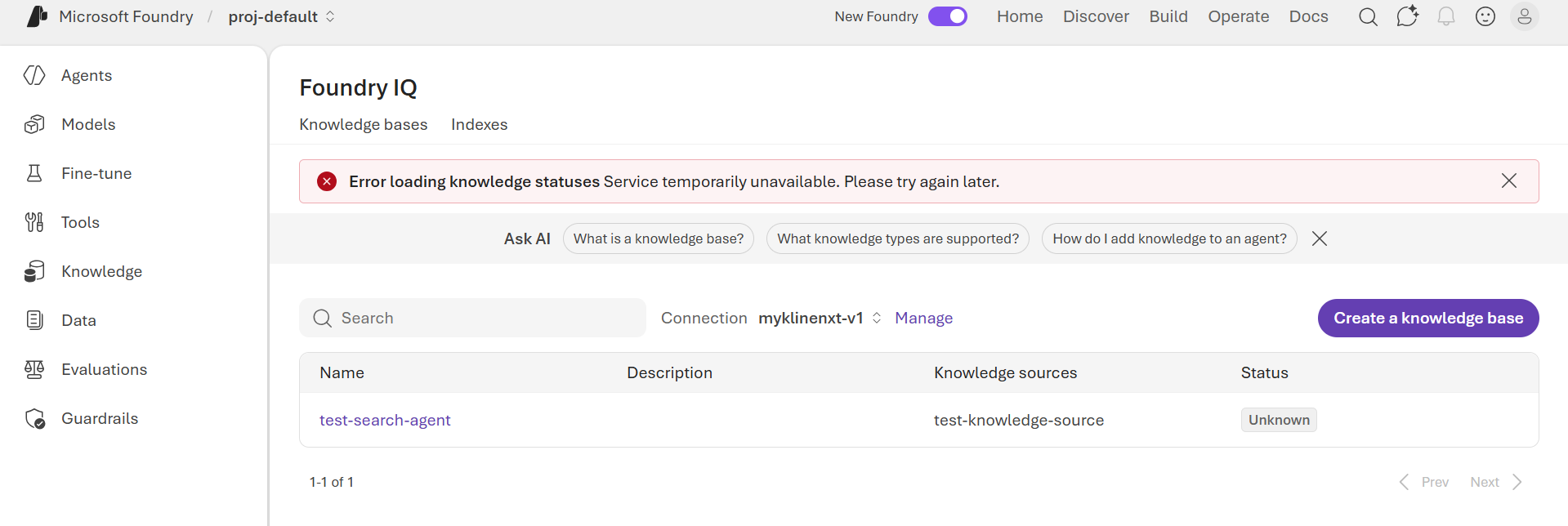1568x526 pixels.
Task: Open the Agents sidebar icon
Action: point(34,75)
